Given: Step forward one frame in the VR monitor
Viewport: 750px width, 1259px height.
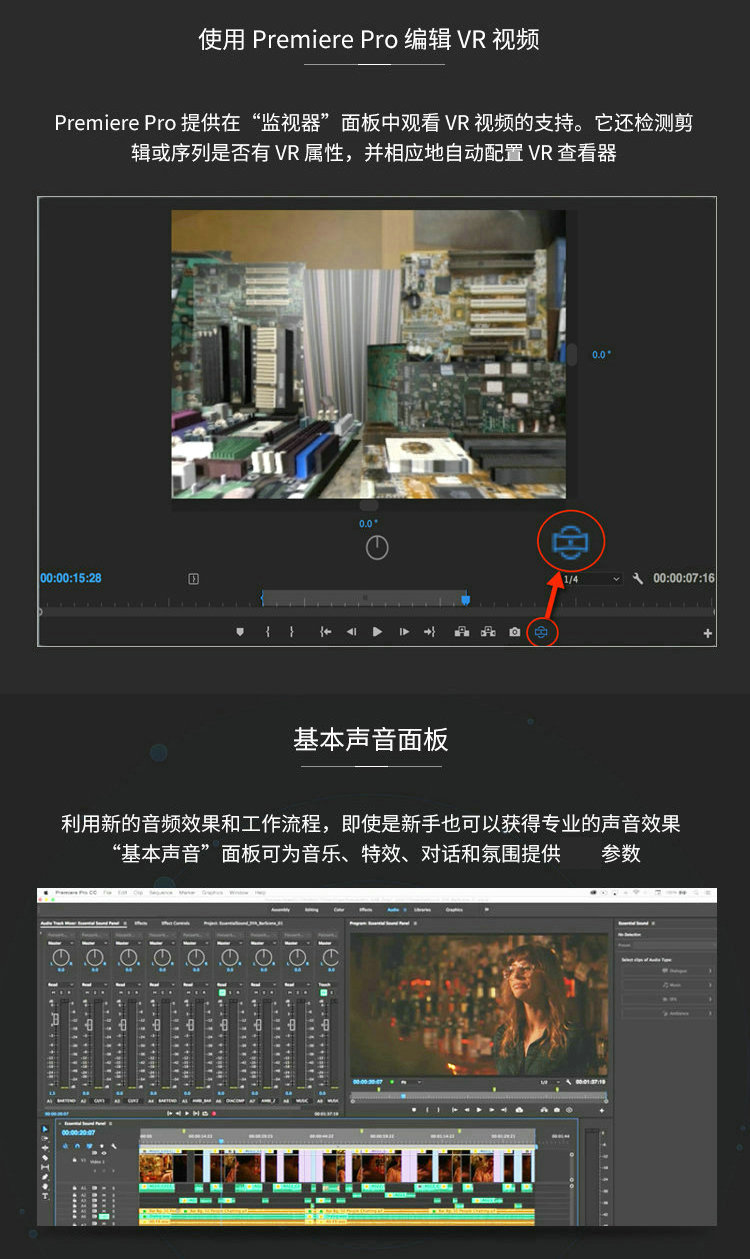Looking at the screenshot, I should (x=404, y=632).
